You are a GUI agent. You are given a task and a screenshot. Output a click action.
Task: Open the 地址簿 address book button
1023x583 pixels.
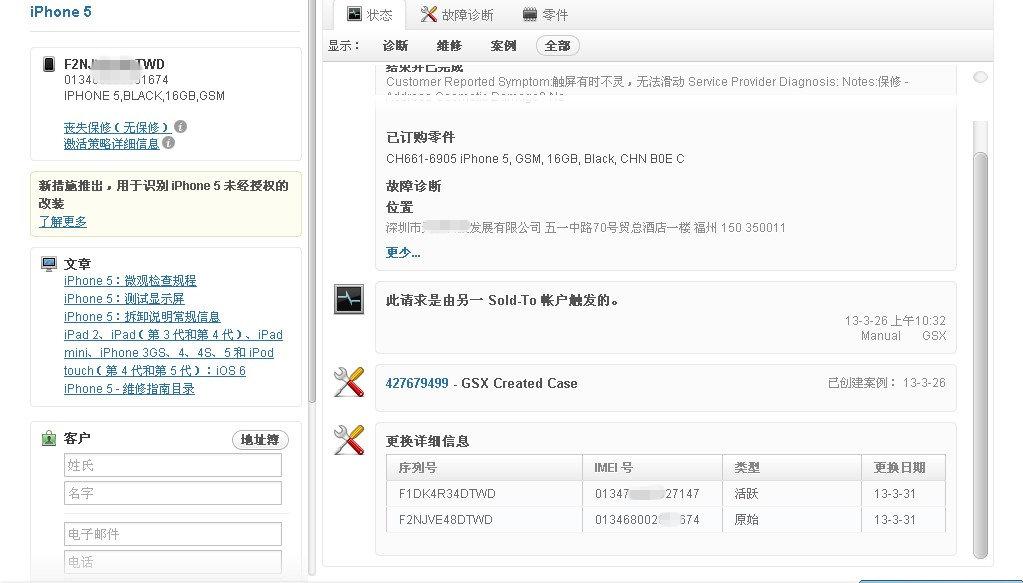260,440
